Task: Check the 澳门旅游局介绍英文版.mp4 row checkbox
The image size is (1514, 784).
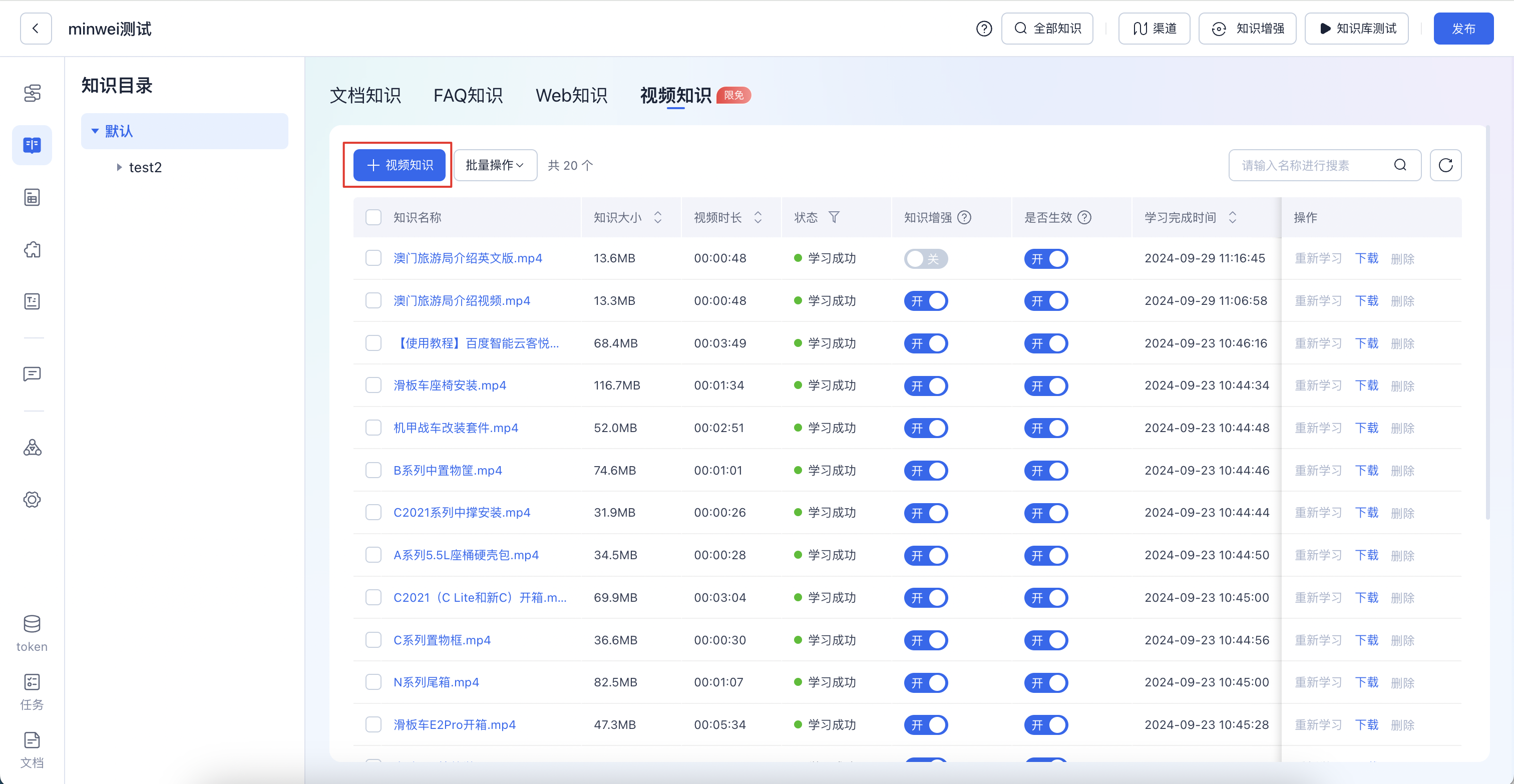Action: (373, 258)
